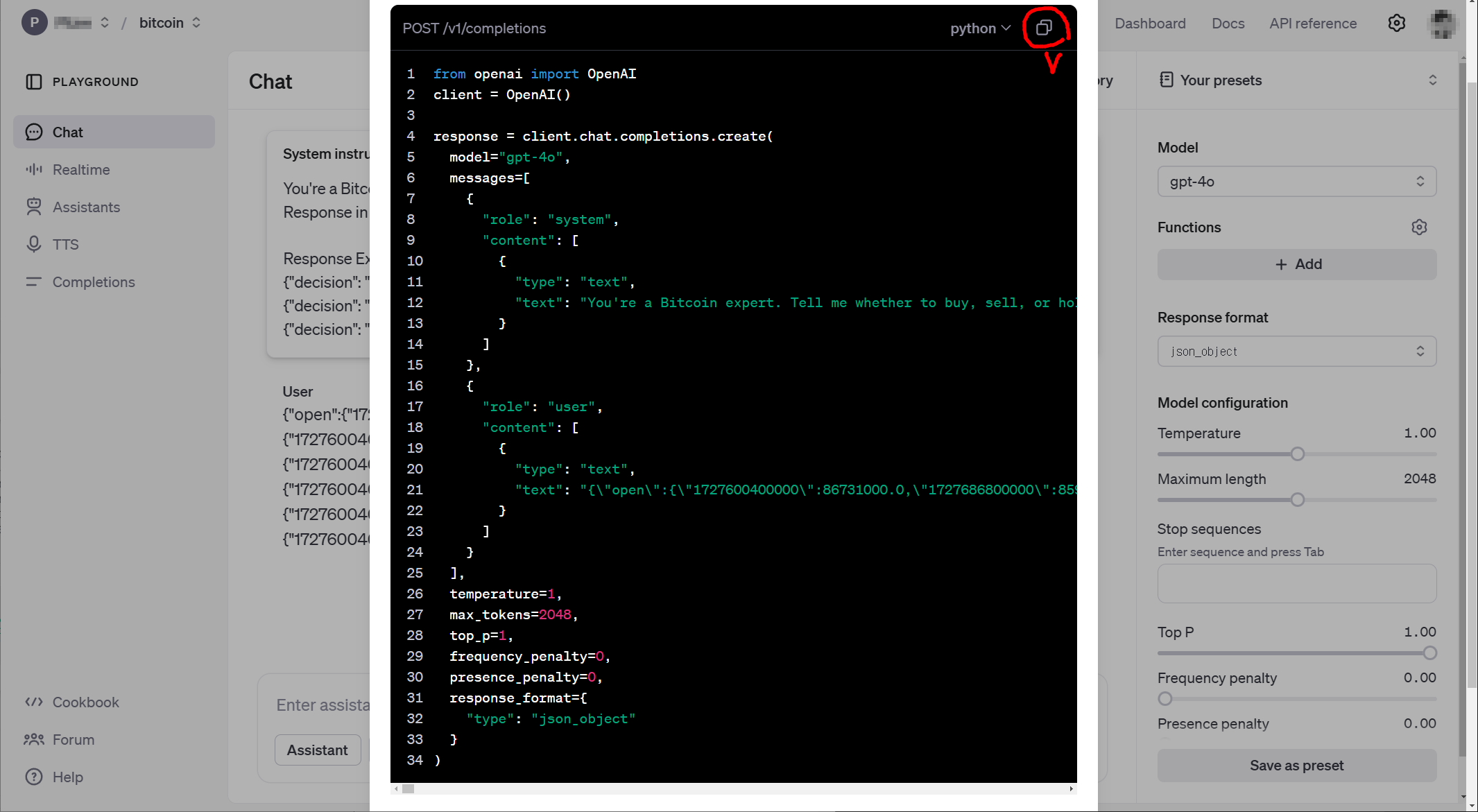Open the TTS microphone section
The width and height of the screenshot is (1478, 812).
pos(65,245)
